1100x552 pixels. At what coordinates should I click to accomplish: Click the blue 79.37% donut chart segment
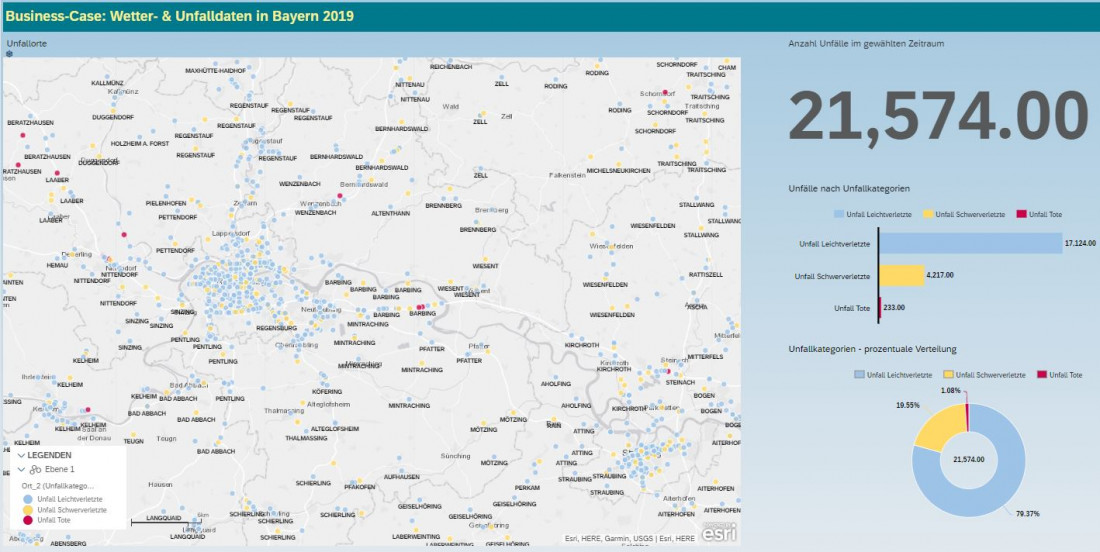click(990, 490)
